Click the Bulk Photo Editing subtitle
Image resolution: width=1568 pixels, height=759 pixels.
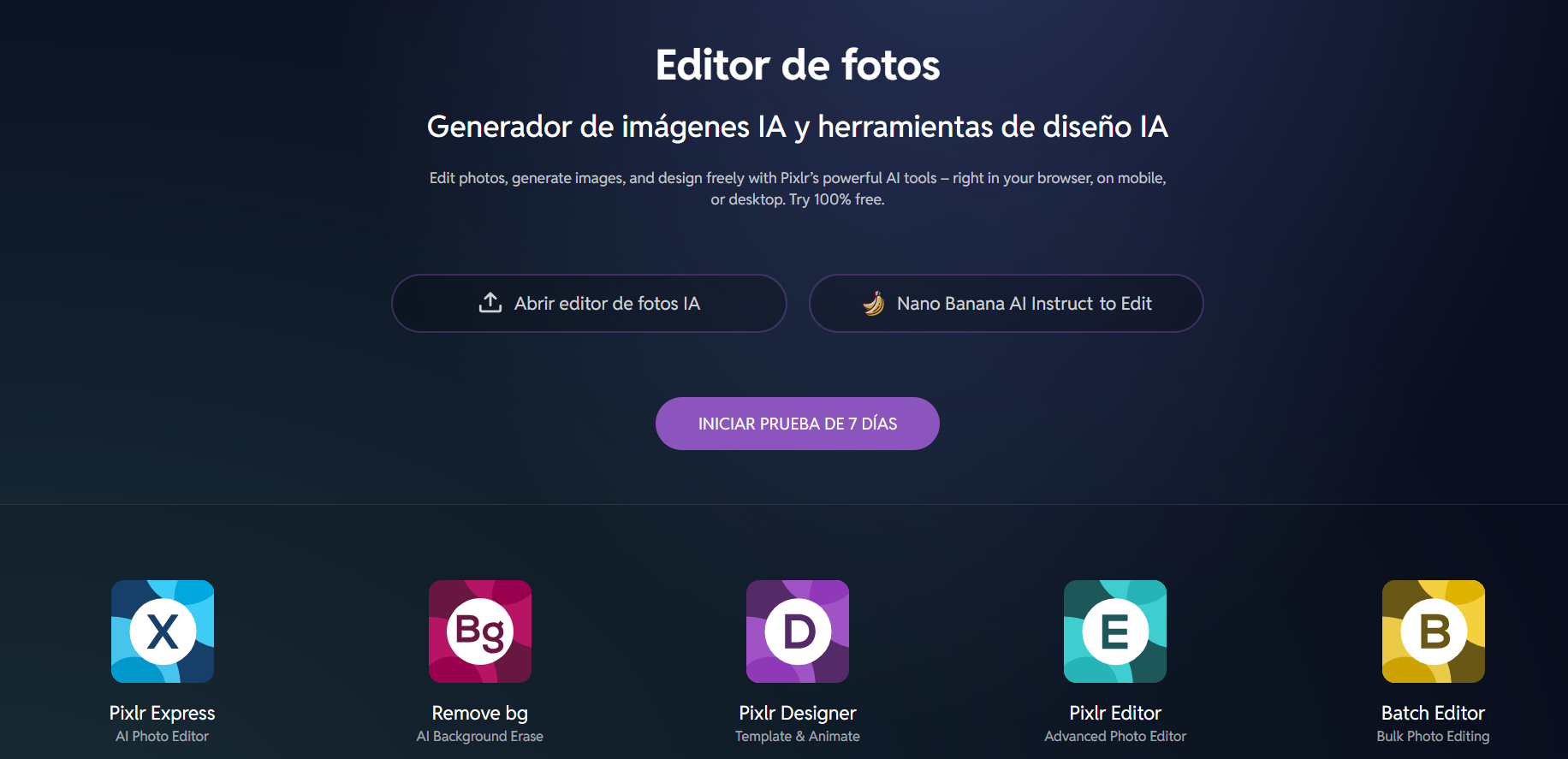1434,736
